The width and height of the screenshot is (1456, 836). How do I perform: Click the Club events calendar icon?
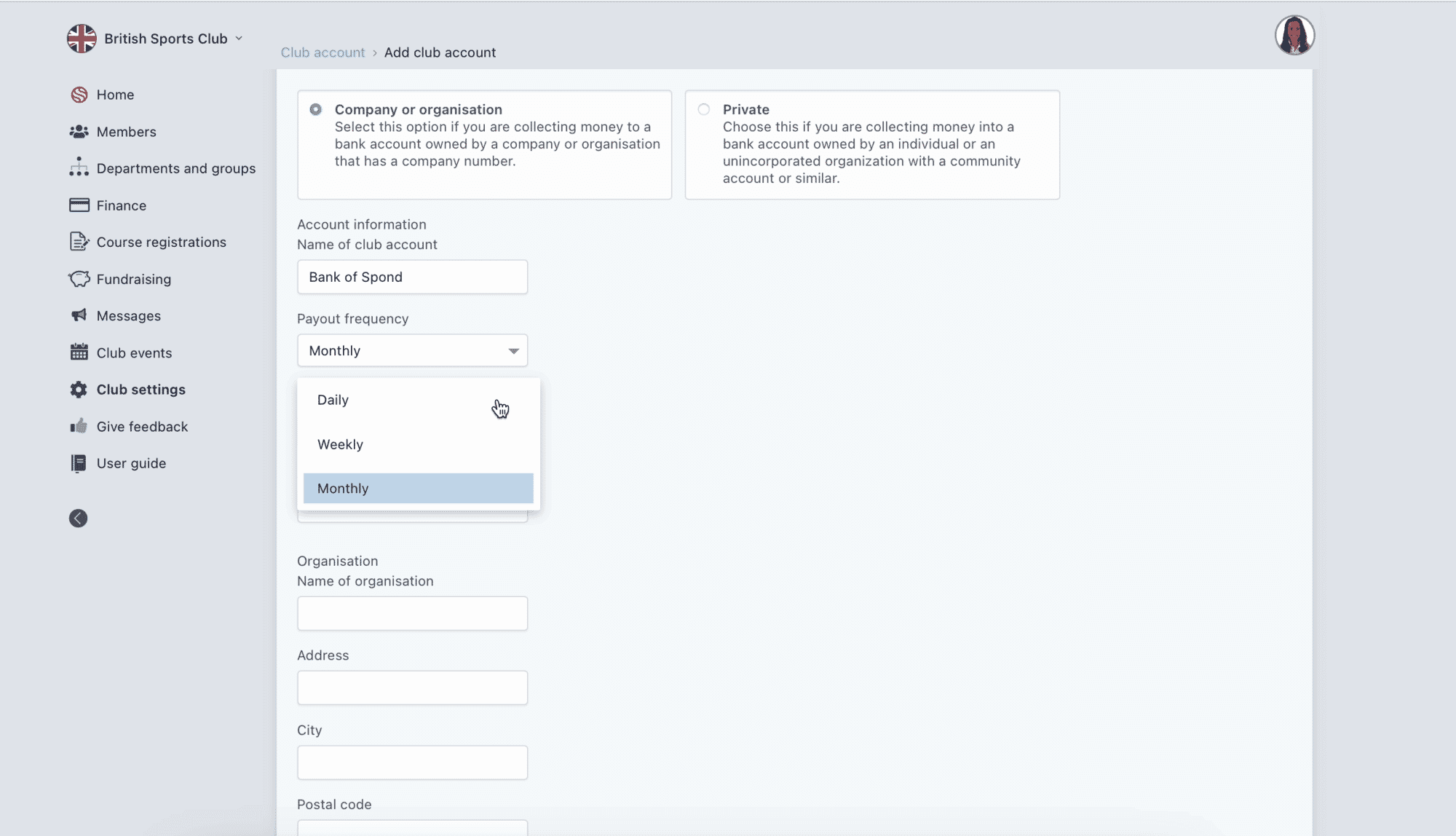tap(79, 352)
